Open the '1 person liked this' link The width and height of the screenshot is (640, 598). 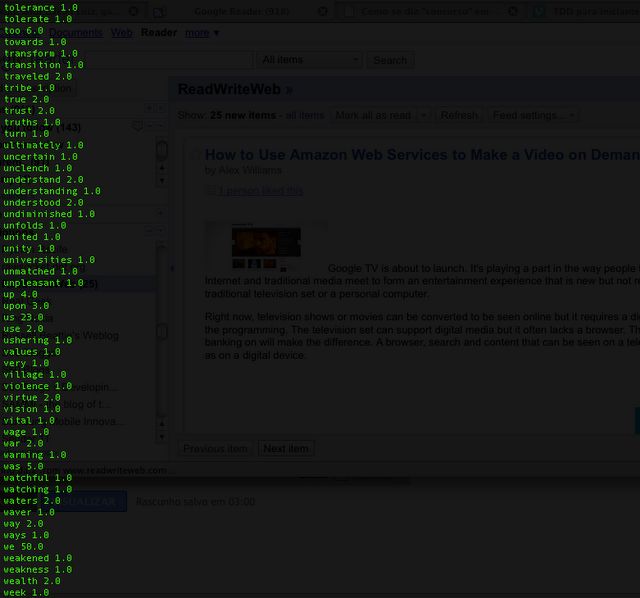point(260,191)
